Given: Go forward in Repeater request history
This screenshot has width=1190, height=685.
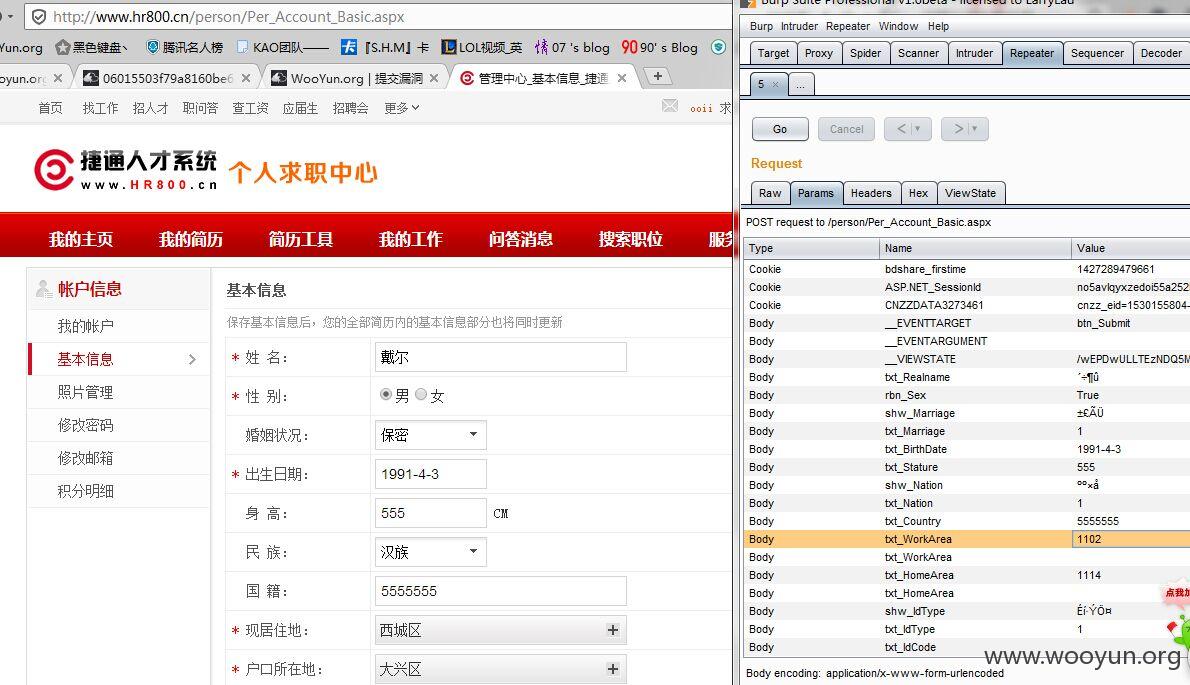Looking at the screenshot, I should coord(965,129).
